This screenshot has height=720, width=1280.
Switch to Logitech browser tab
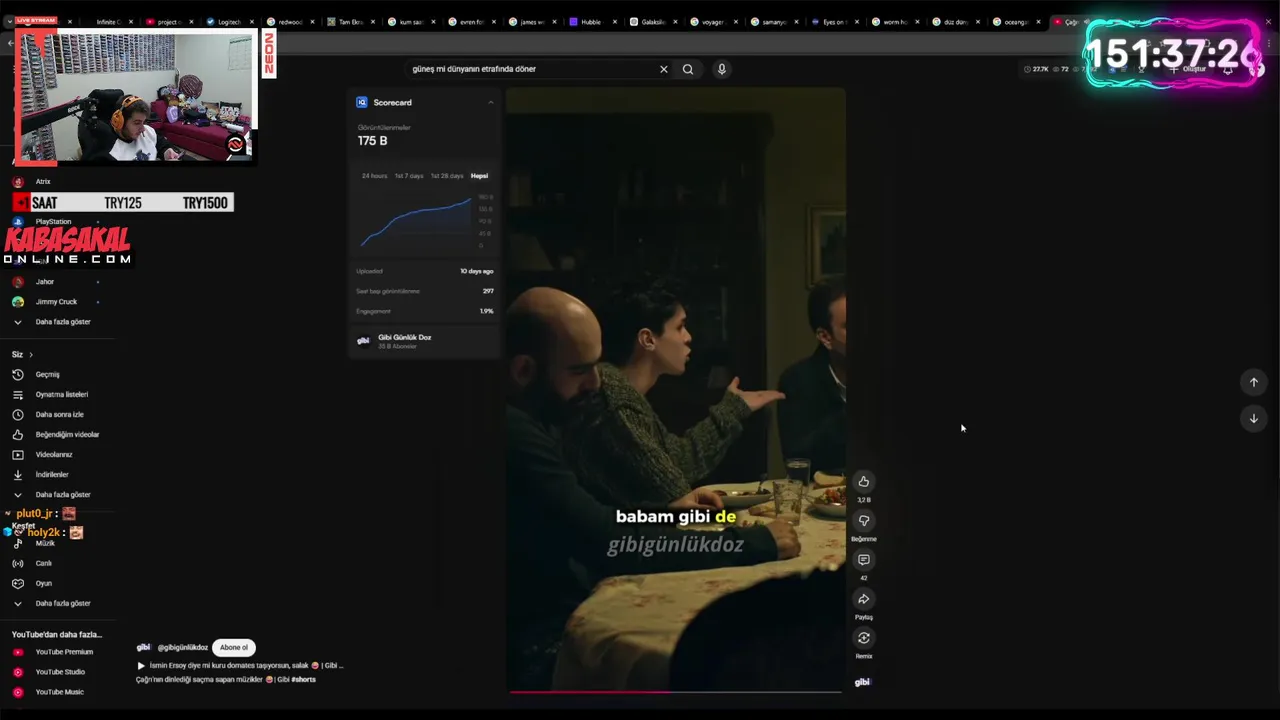coord(228,22)
